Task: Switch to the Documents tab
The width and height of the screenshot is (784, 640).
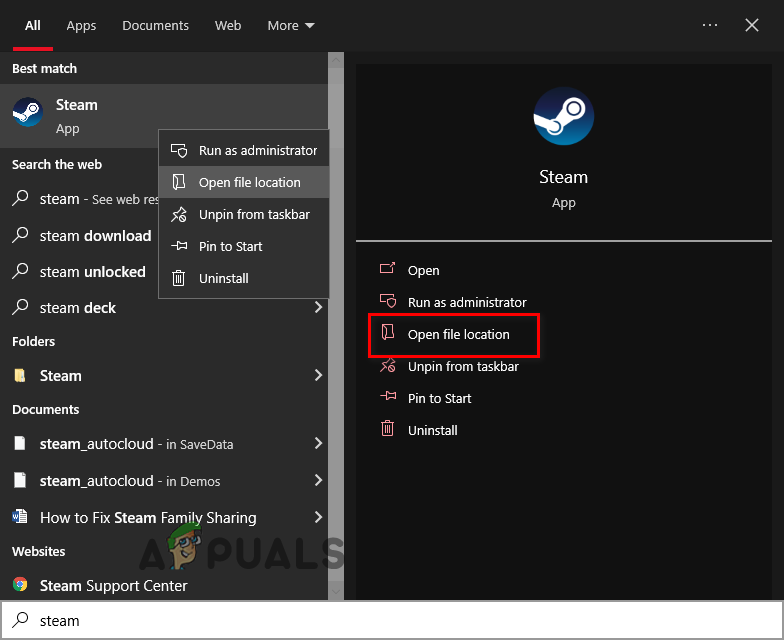Action: pyautogui.click(x=156, y=26)
